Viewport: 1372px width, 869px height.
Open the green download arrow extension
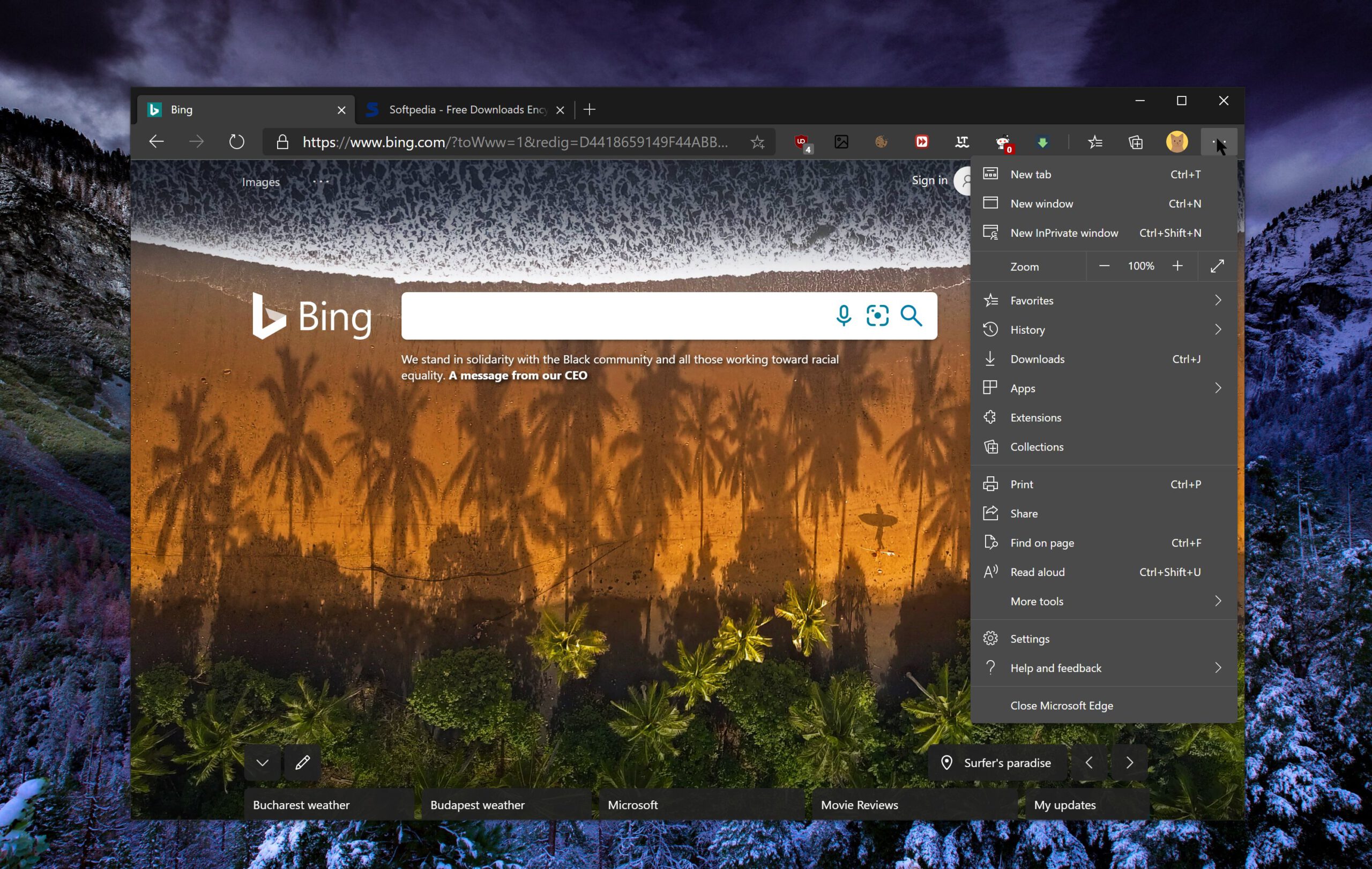coord(1043,143)
